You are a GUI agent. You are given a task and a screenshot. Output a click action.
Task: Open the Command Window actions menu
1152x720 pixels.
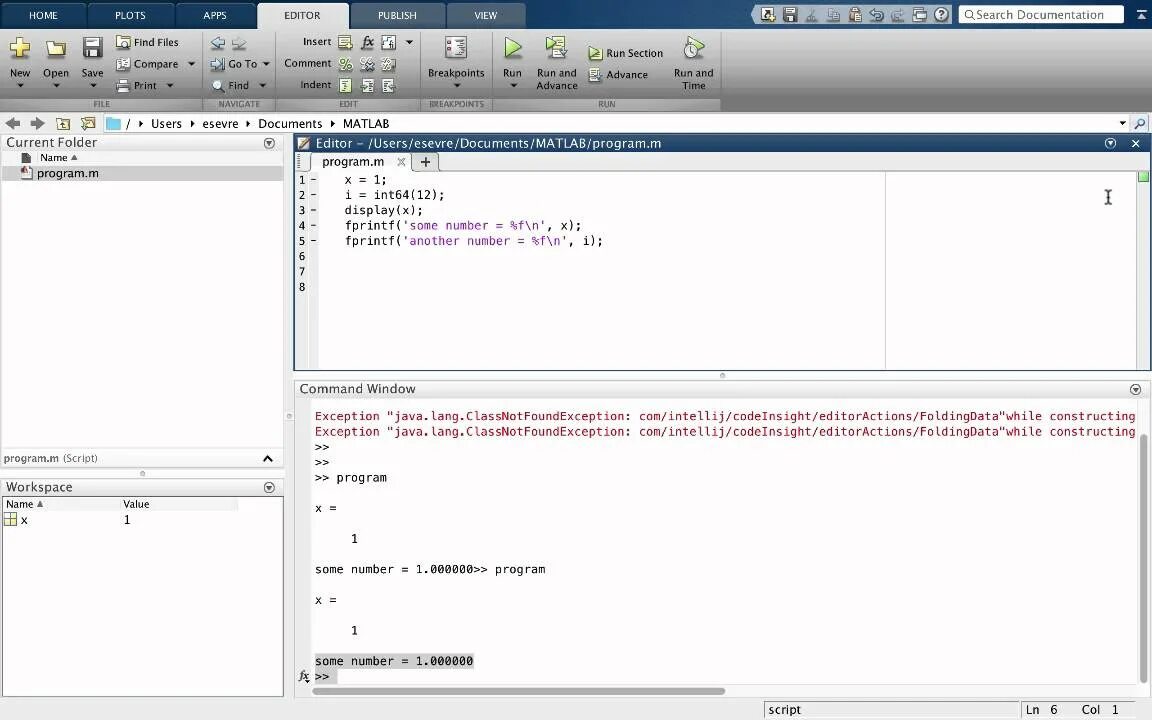tap(1135, 389)
